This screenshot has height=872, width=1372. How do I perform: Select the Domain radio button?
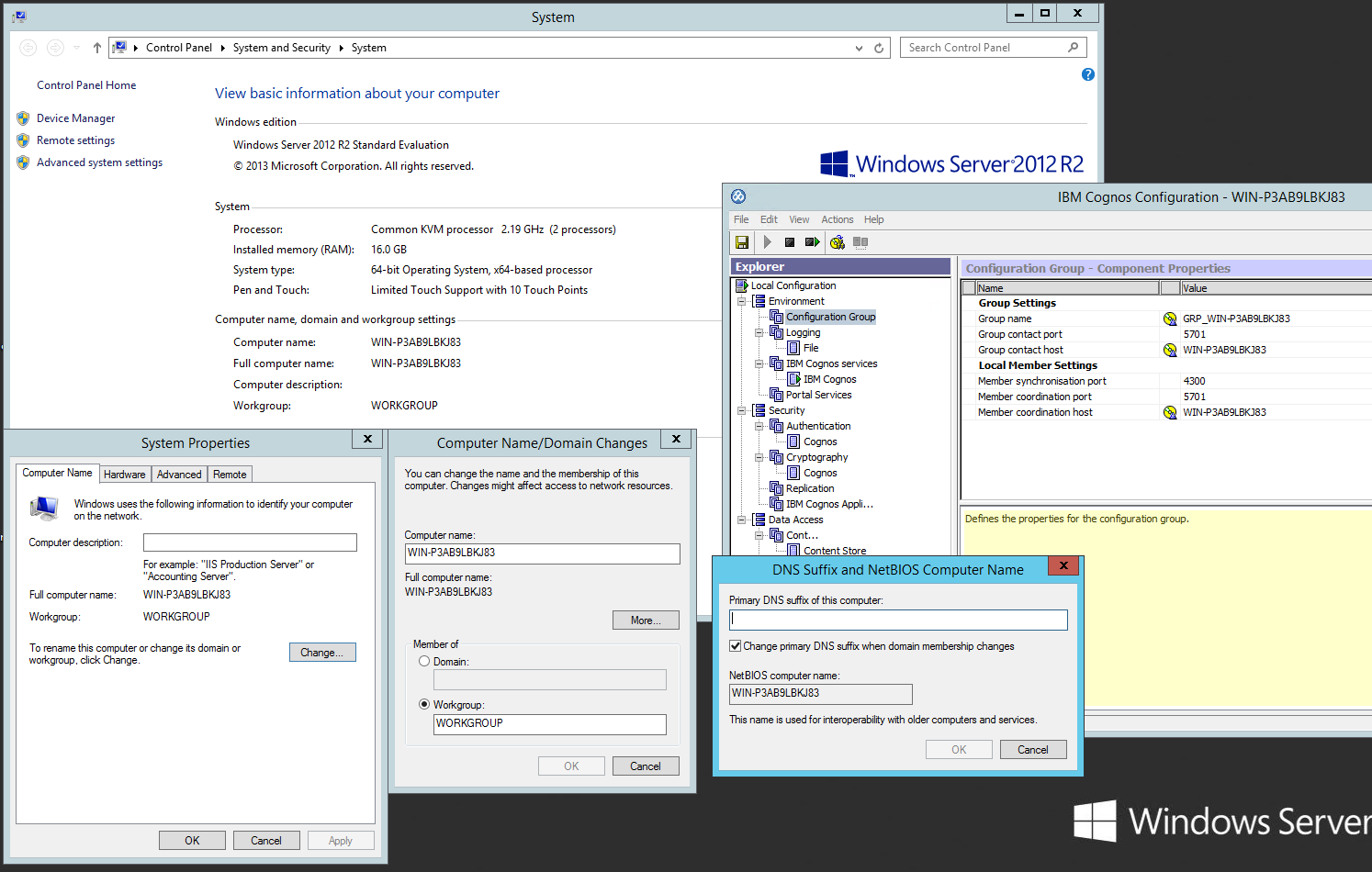(424, 661)
